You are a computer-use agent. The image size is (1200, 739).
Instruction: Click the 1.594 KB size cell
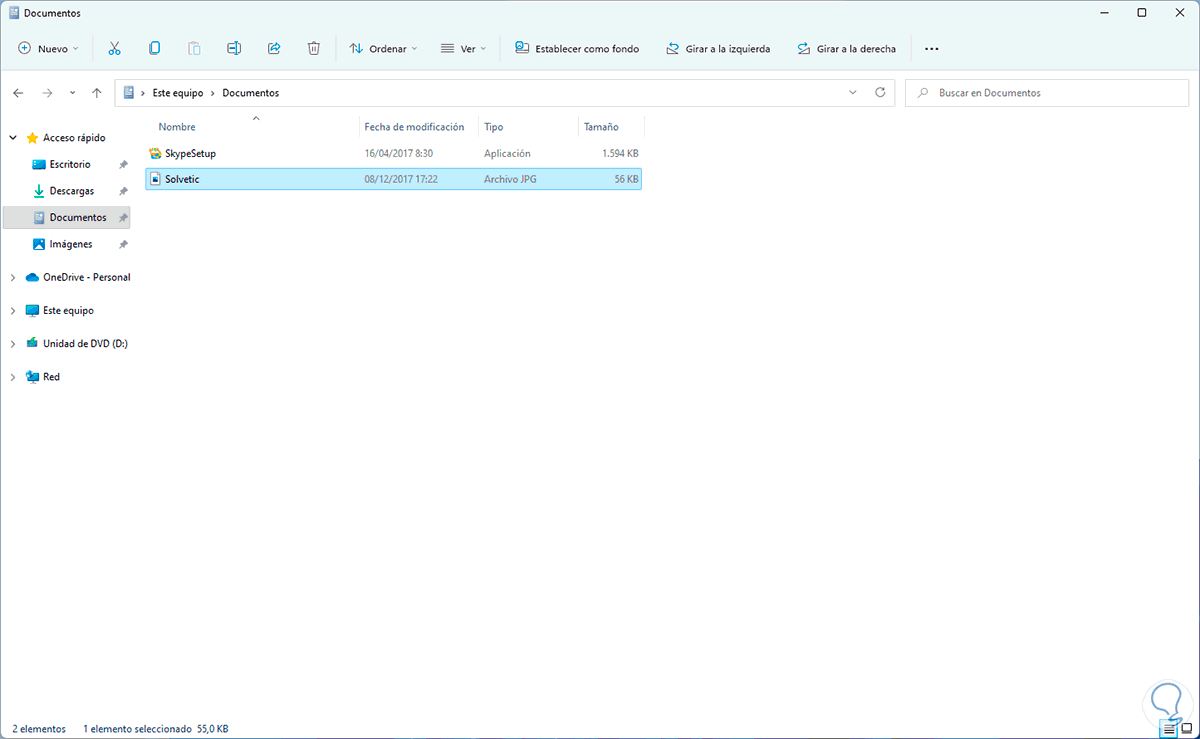tap(620, 154)
